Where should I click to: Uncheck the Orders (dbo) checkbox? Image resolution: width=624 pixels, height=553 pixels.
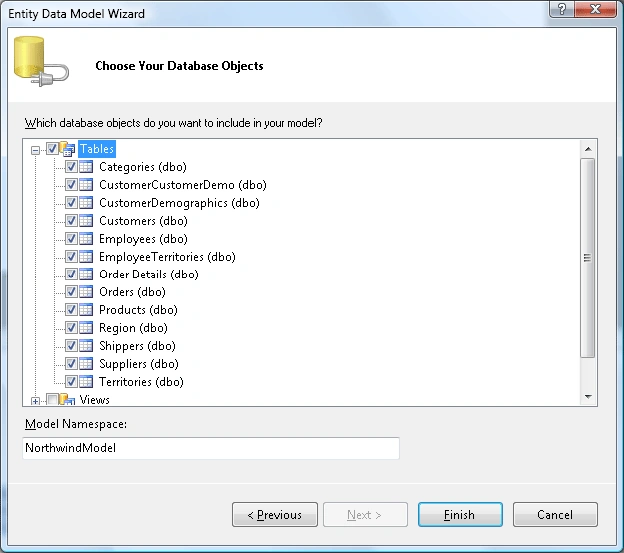tap(71, 292)
